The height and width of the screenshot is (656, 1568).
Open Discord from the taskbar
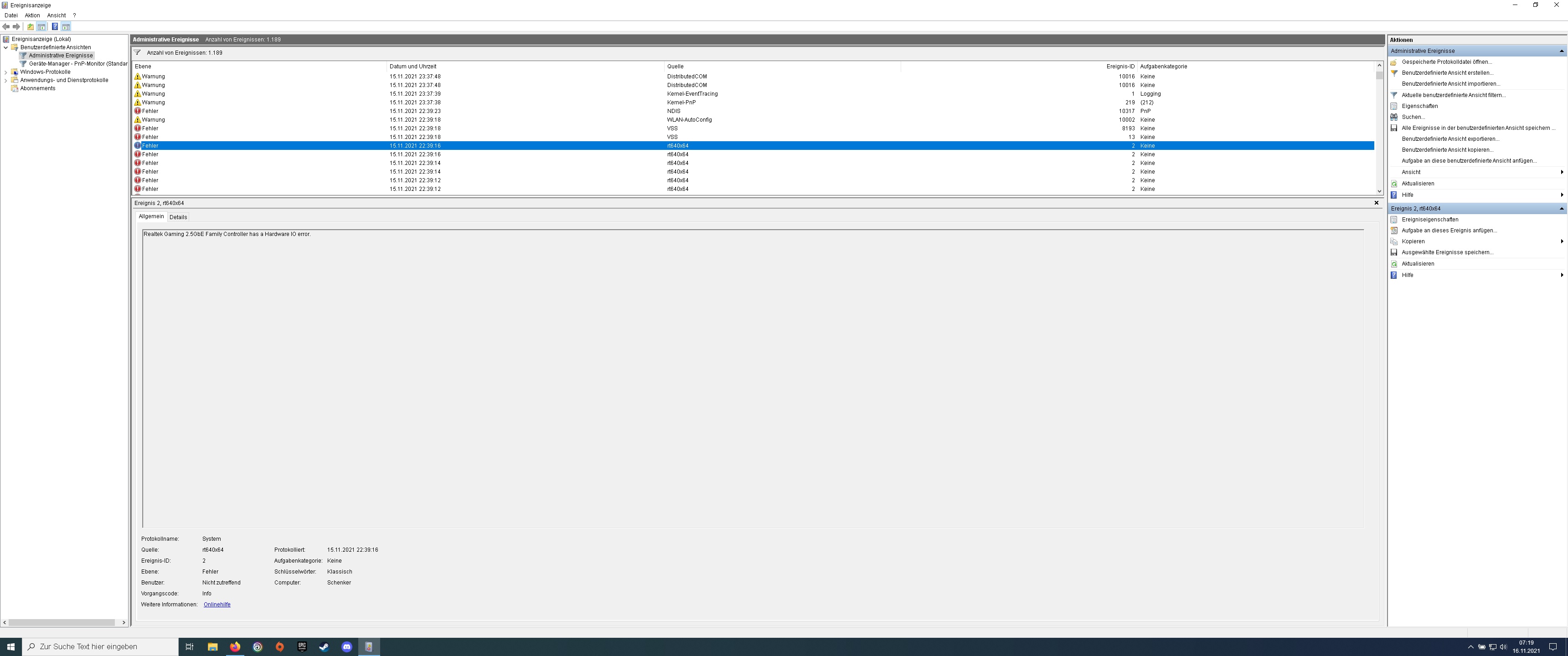[x=346, y=647]
